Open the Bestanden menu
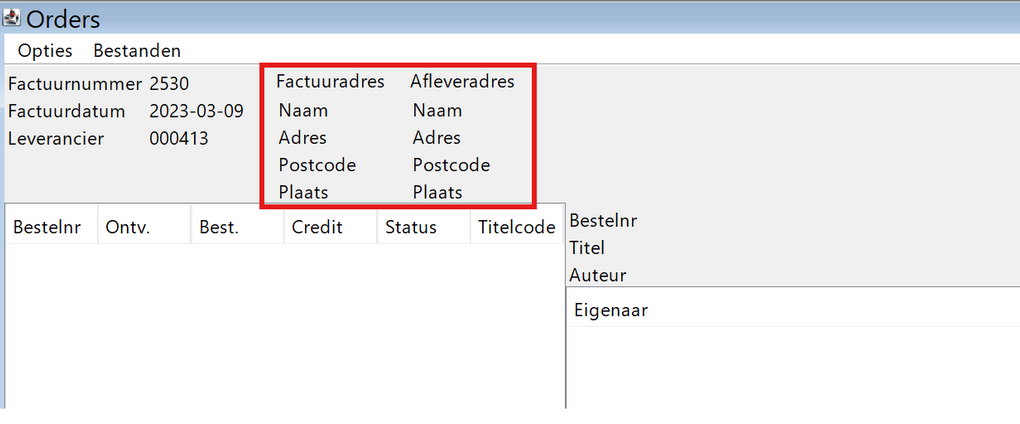 click(137, 50)
